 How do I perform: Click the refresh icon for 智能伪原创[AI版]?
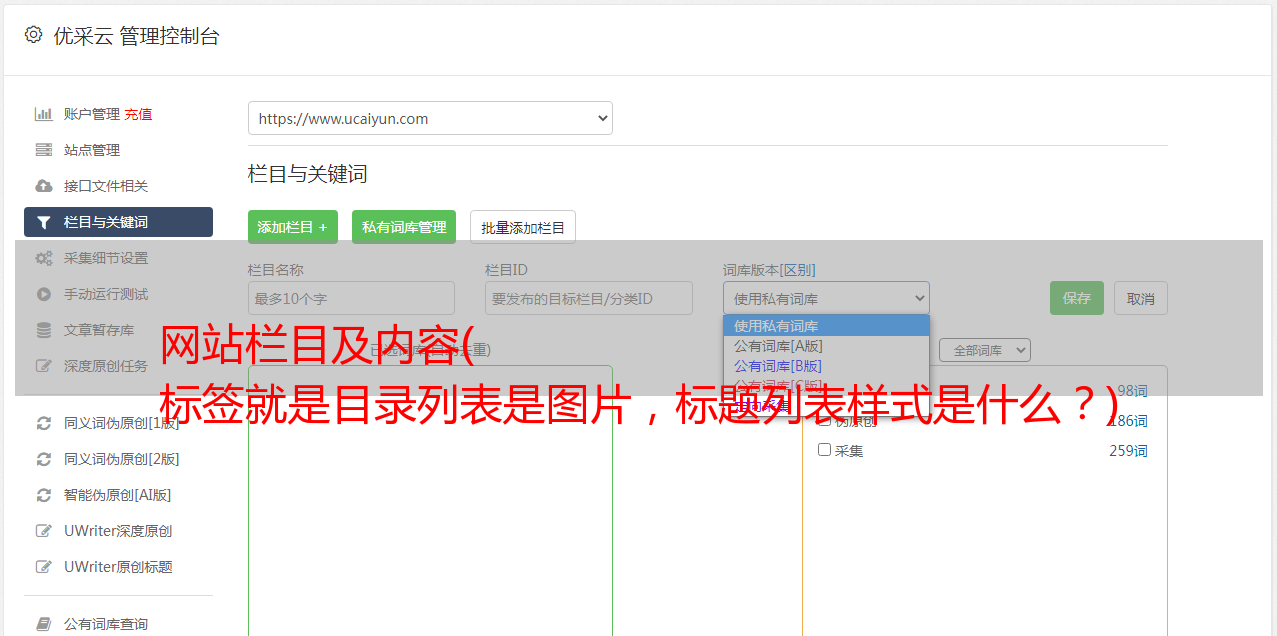(44, 495)
